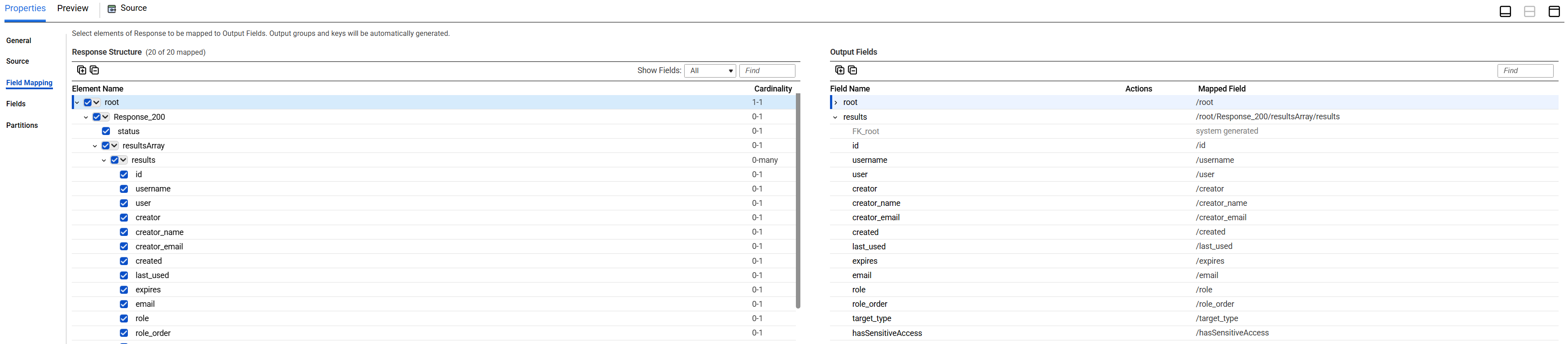Click Source tab with window icon
Image resolution: width=1568 pixels, height=344 pixels.
[127, 9]
